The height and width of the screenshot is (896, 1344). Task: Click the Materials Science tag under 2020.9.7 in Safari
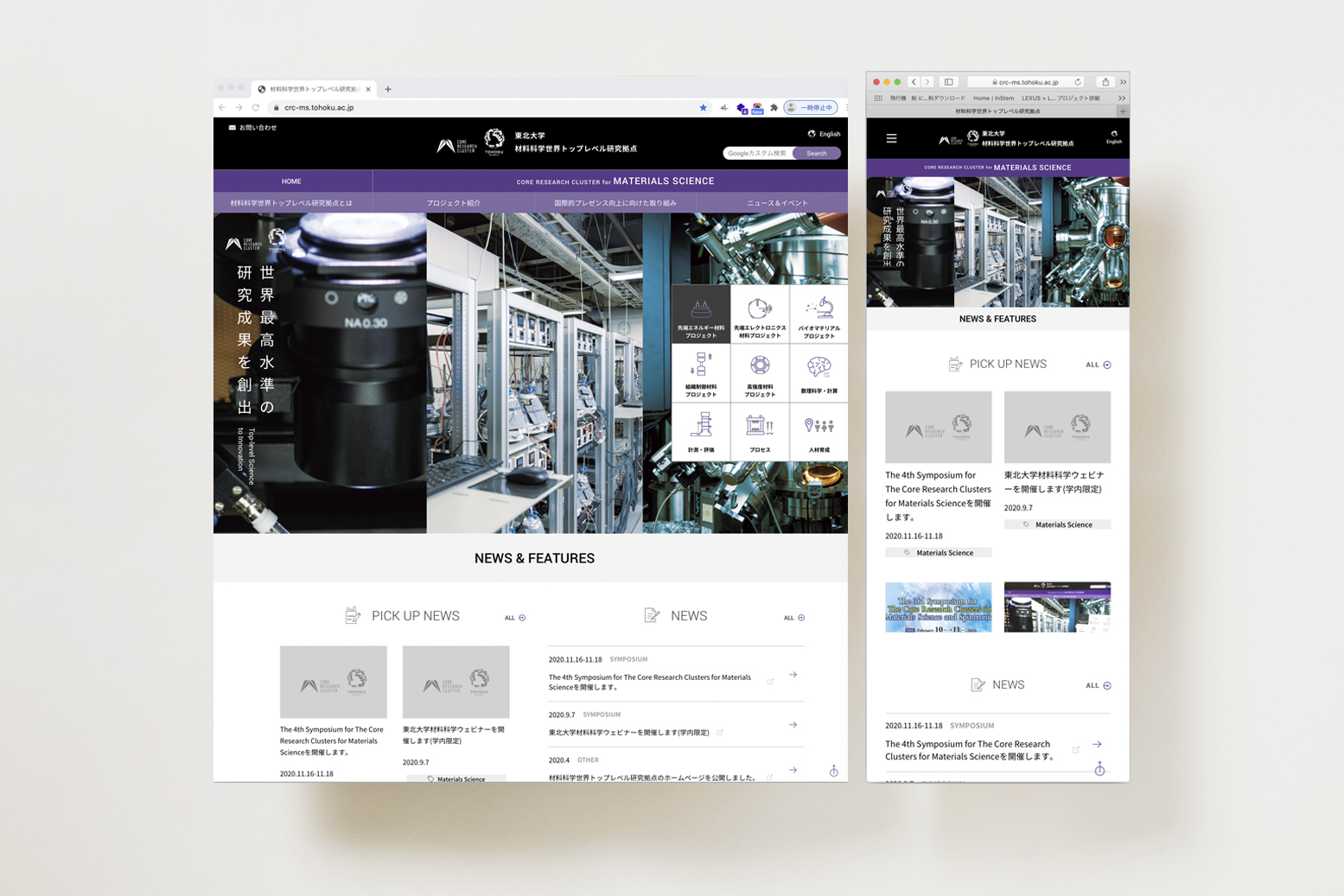(x=1057, y=524)
